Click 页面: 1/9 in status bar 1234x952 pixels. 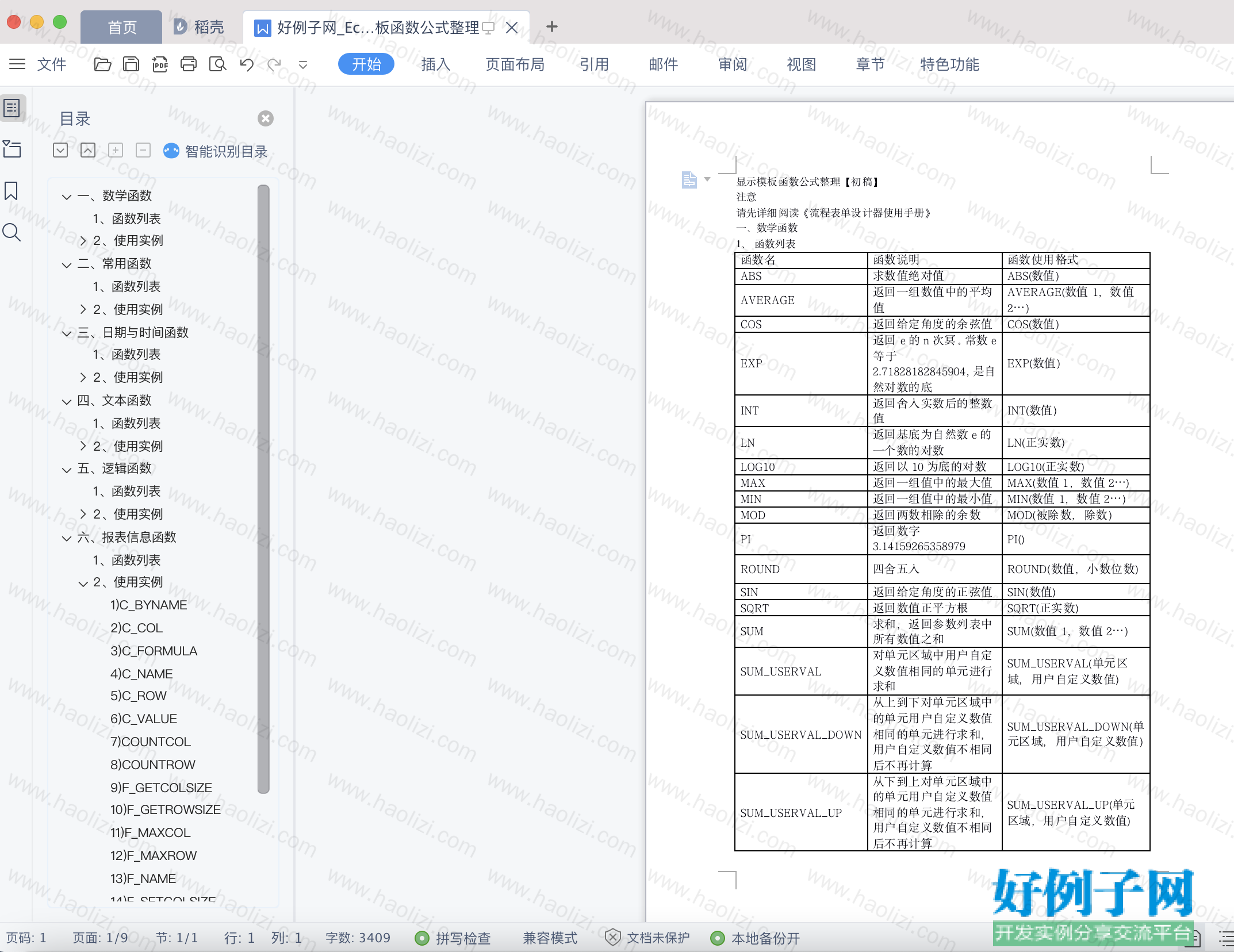click(101, 938)
